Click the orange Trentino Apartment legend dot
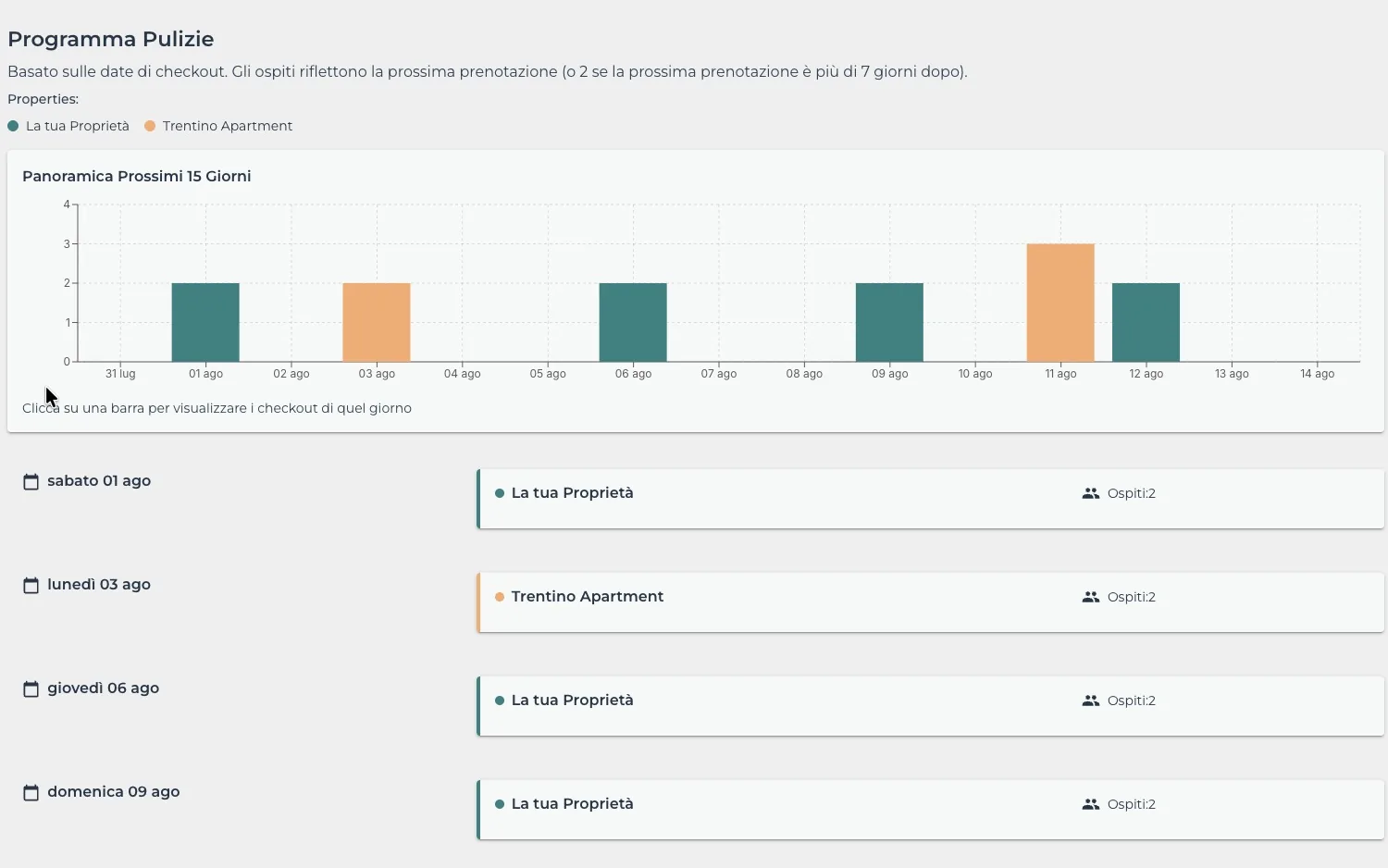 pyautogui.click(x=150, y=126)
